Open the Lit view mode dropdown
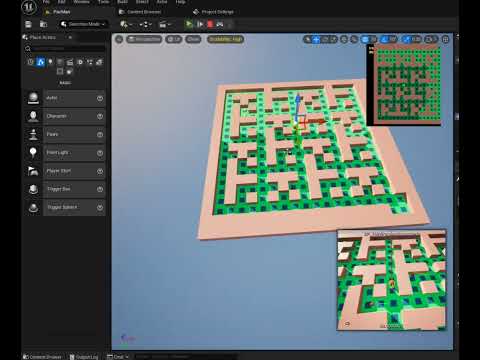Screen dimensions: 480x360 (x=174, y=39)
